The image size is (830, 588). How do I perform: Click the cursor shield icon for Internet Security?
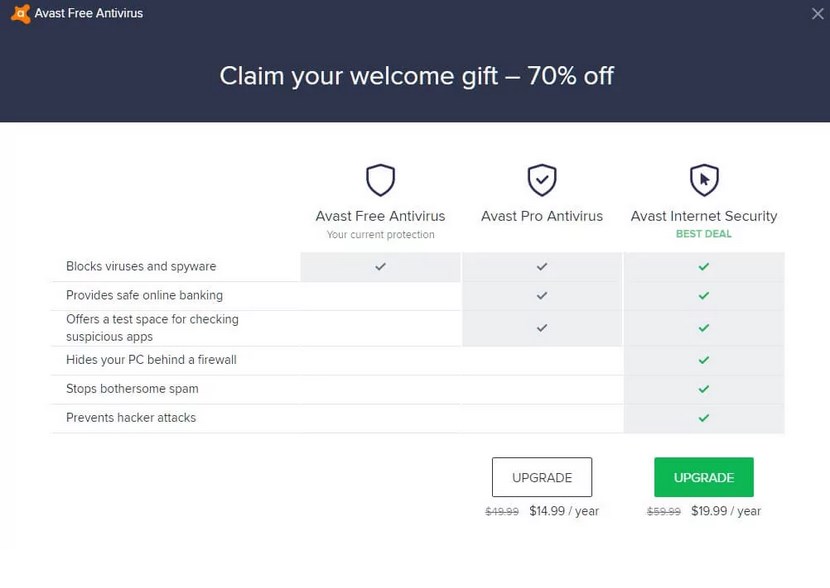coord(704,180)
